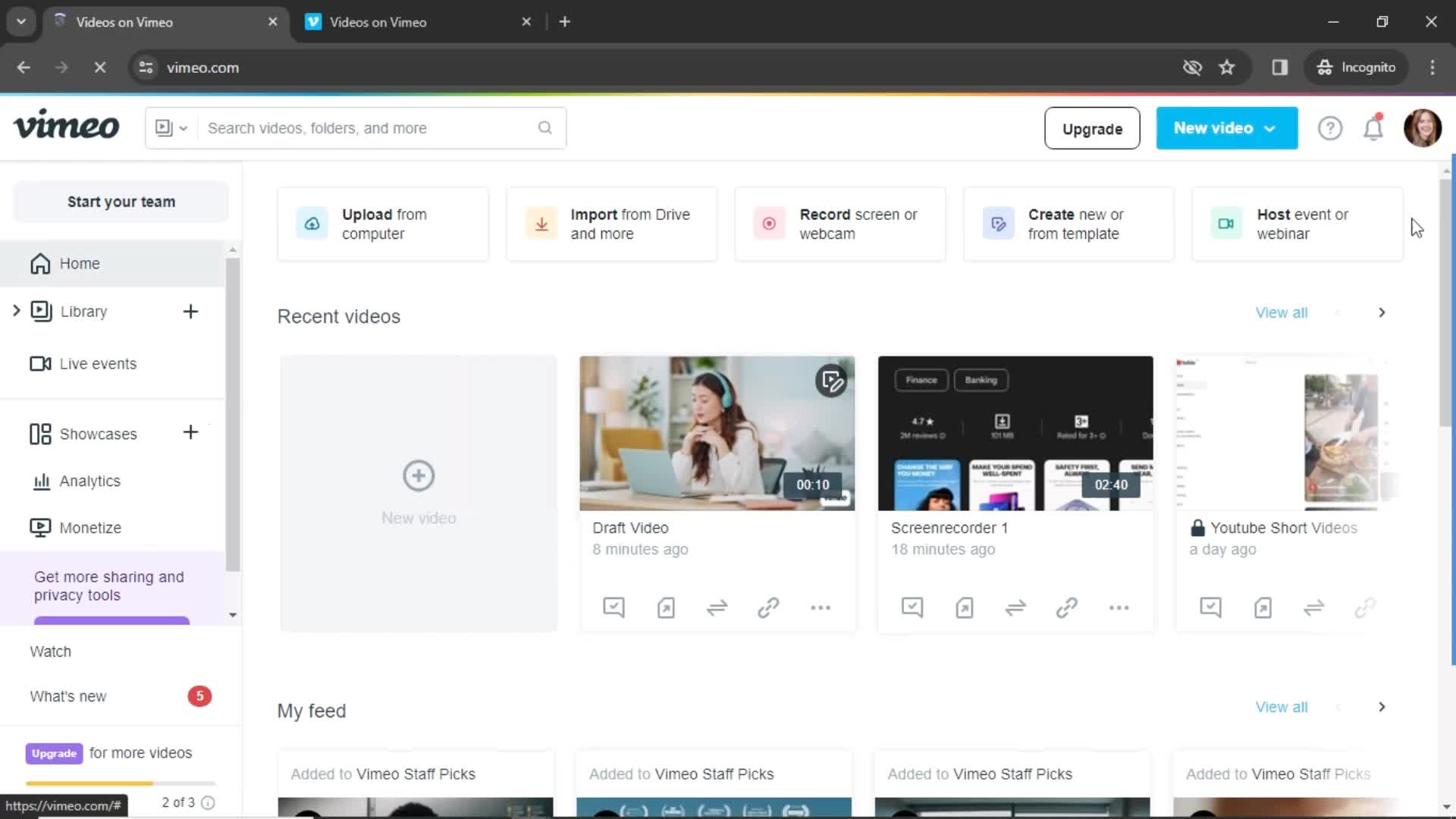Click the Monetize sidebar icon

(x=40, y=527)
